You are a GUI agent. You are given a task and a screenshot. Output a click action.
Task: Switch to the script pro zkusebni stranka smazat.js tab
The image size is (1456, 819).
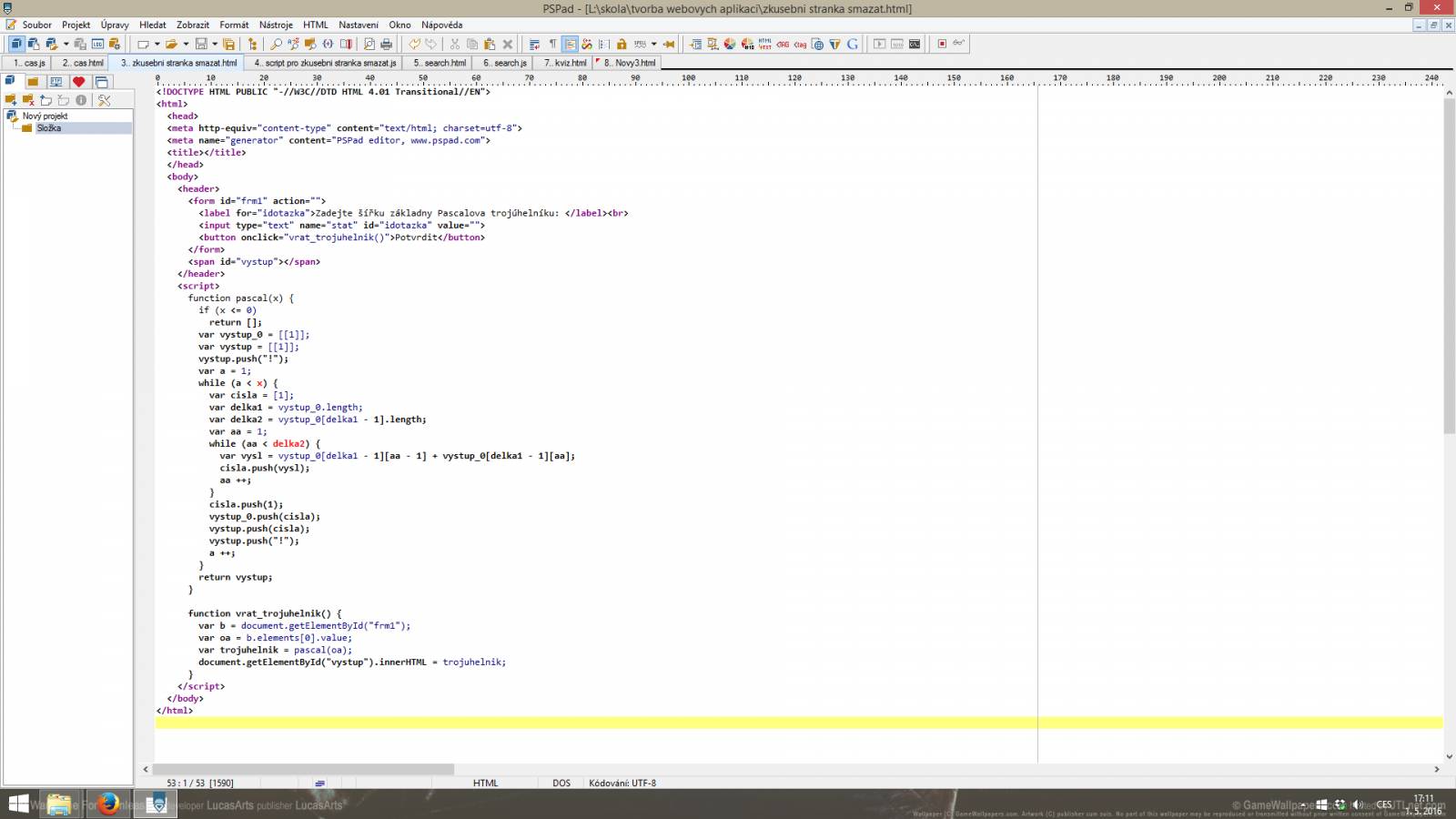323,63
